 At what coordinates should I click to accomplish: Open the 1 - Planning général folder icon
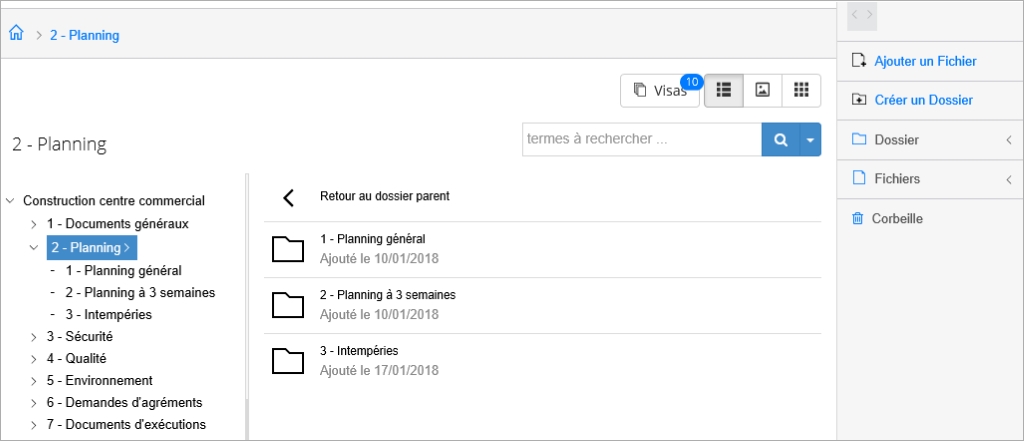tap(288, 249)
